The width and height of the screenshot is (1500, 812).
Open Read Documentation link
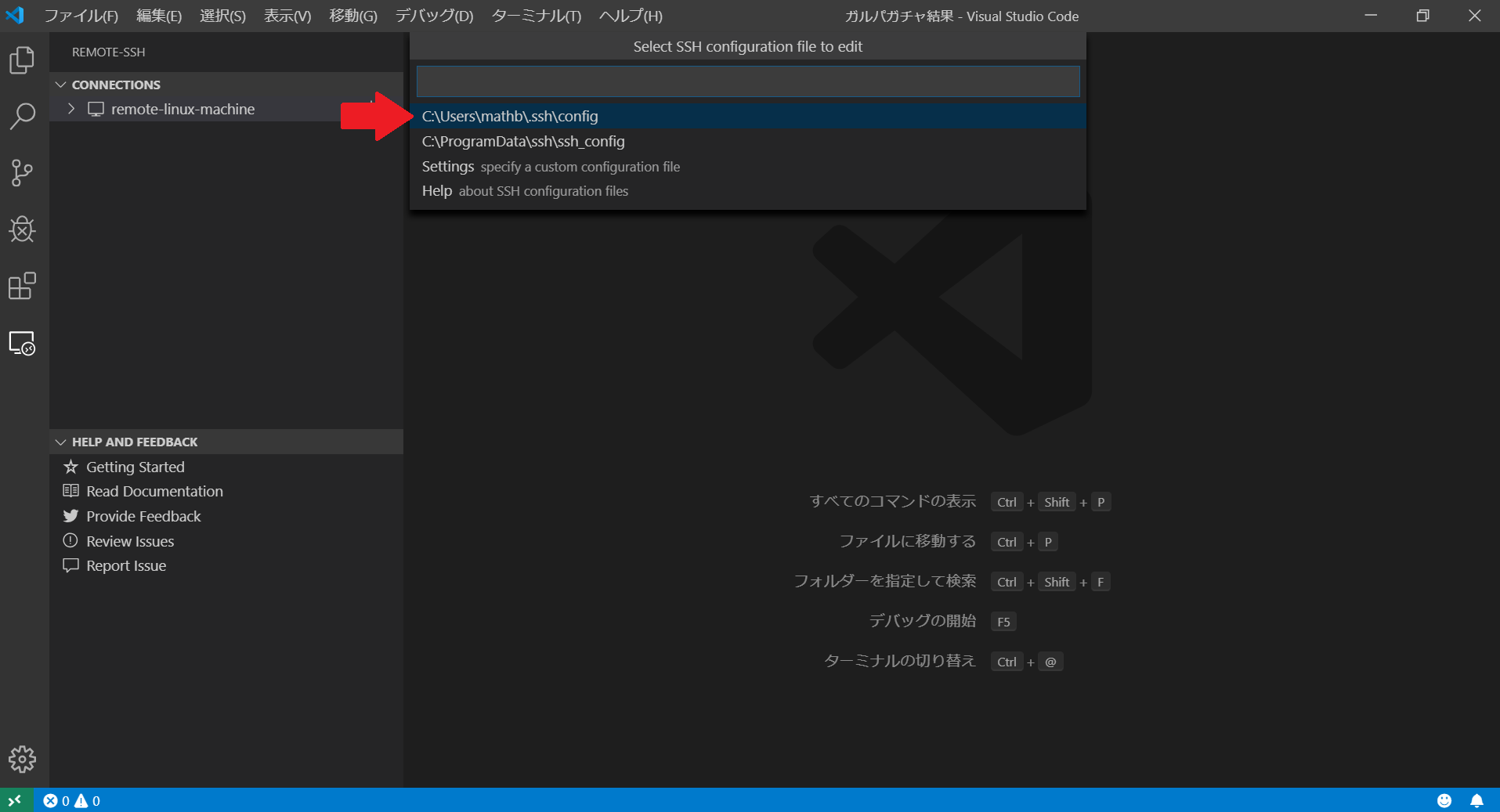(x=154, y=491)
